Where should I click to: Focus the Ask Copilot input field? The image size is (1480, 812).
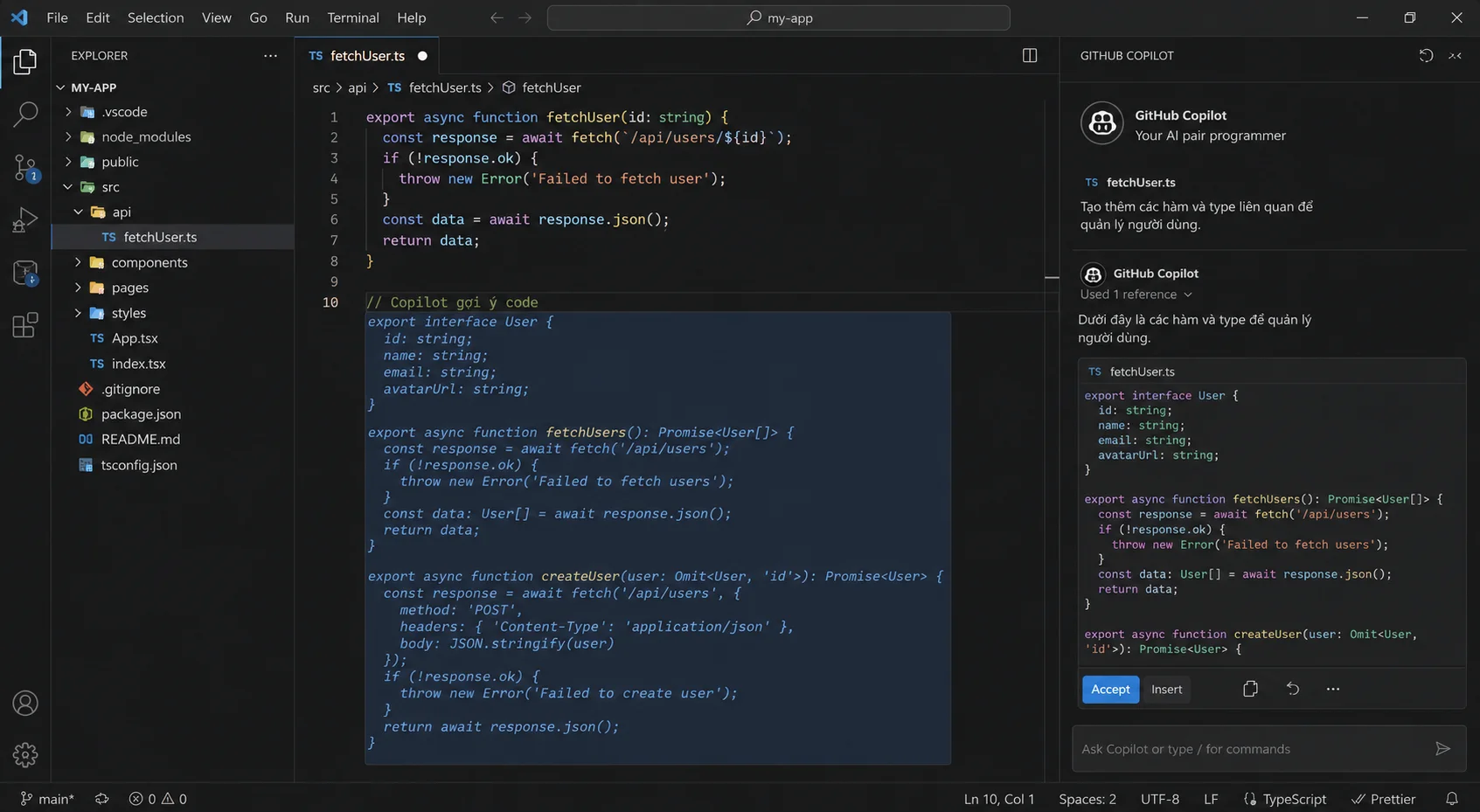pos(1252,748)
